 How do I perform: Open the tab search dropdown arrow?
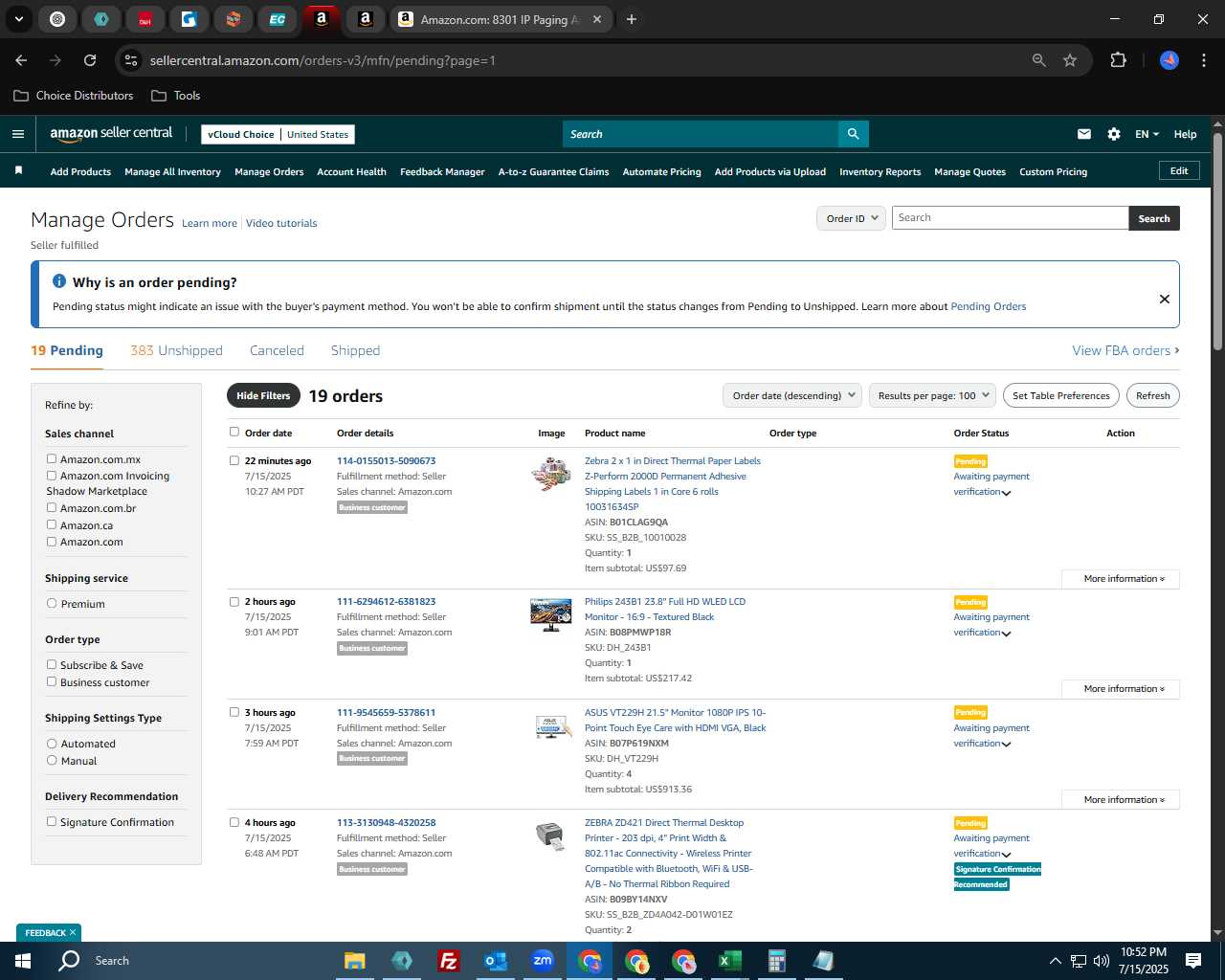pyautogui.click(x=18, y=19)
